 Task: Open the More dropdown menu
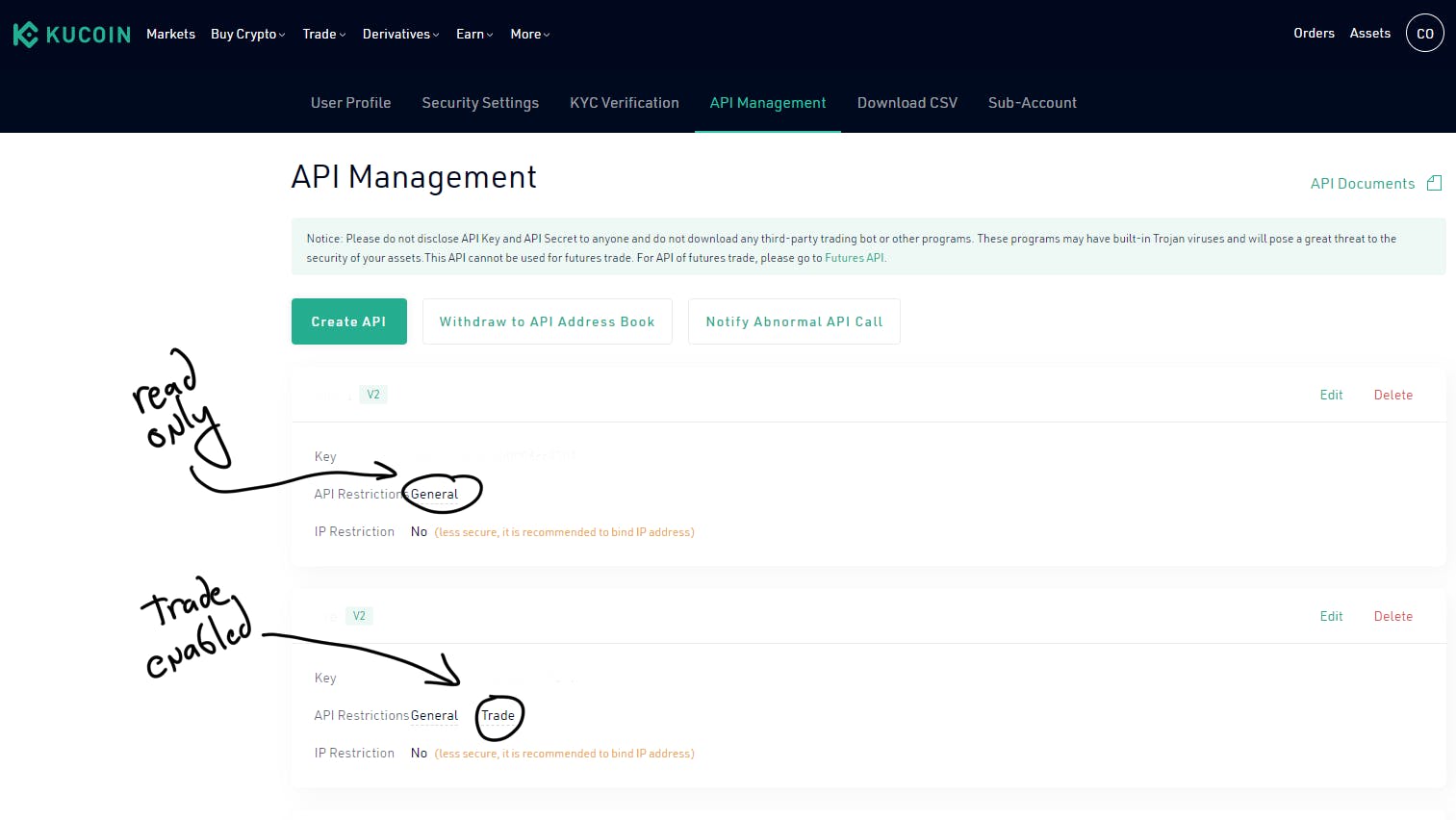(x=529, y=35)
